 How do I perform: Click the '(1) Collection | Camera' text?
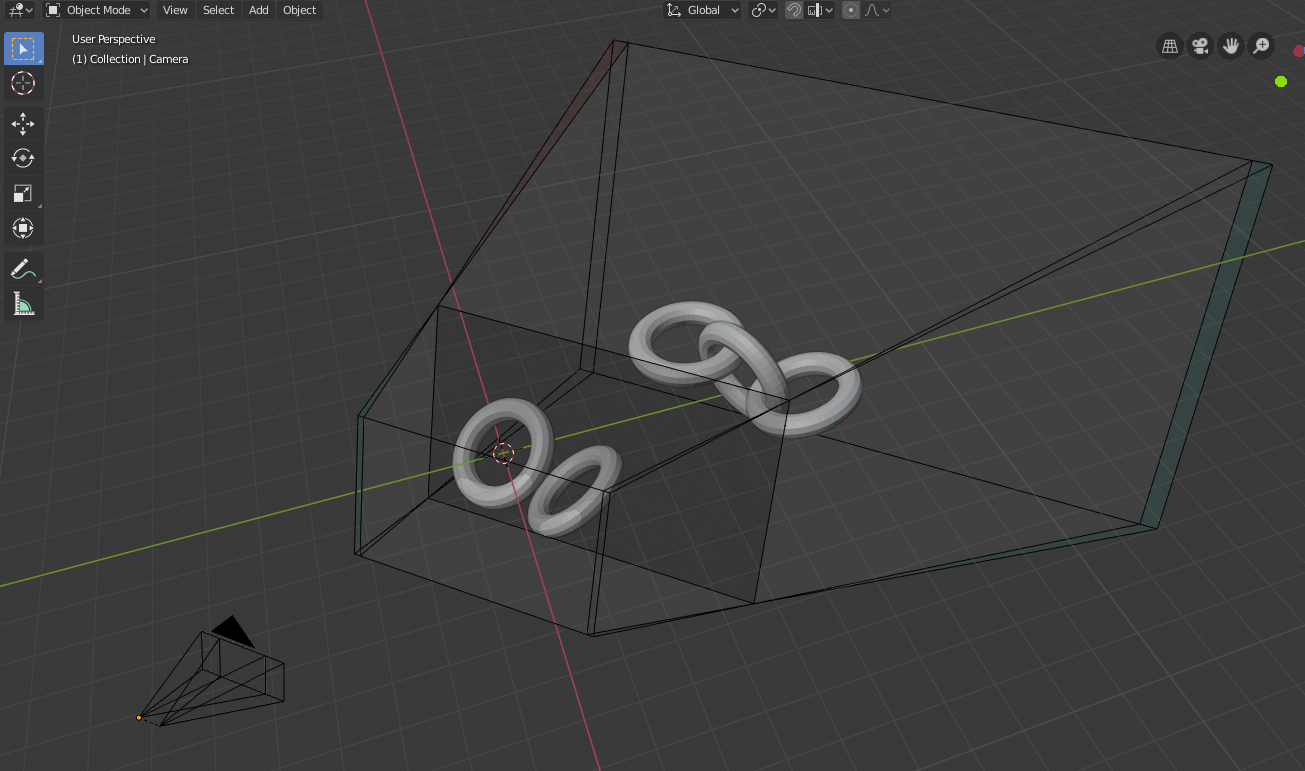pyautogui.click(x=130, y=59)
